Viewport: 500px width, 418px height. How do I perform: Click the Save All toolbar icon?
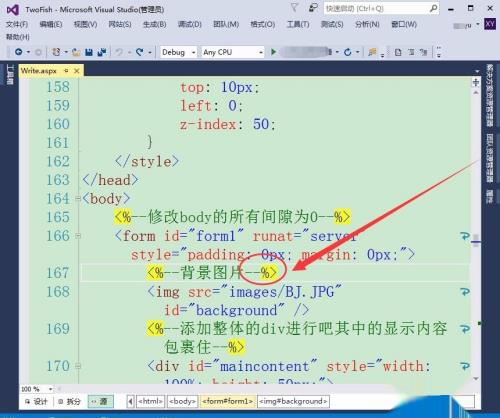point(102,52)
